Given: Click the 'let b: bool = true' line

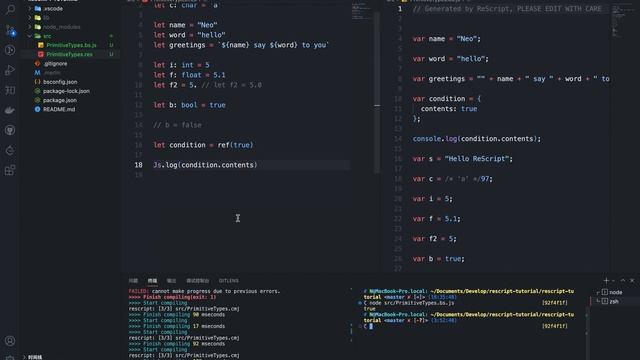Looking at the screenshot, I should click(189, 105).
